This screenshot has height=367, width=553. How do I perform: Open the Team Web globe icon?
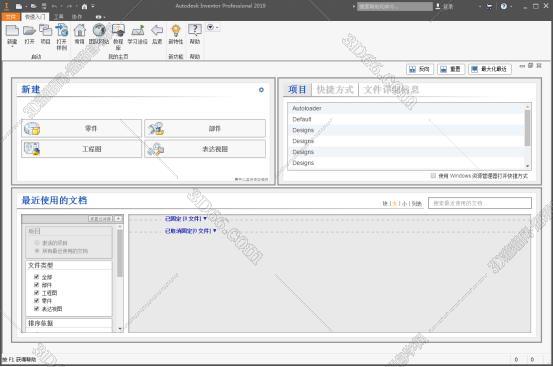point(99,30)
